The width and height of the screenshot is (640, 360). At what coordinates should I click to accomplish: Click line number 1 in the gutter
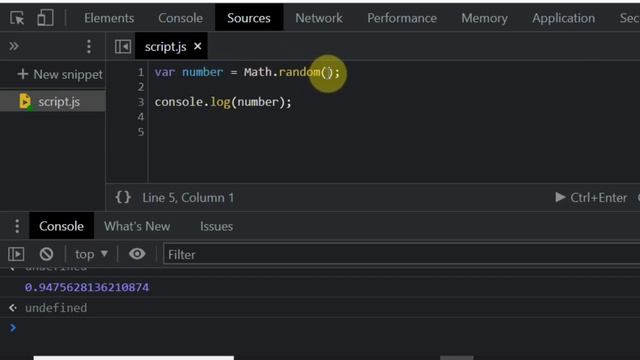coord(140,72)
